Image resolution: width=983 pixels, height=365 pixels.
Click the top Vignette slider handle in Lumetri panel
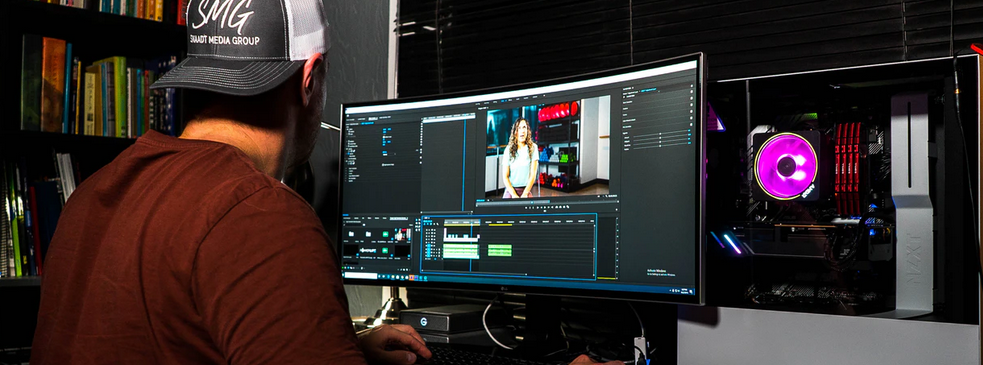(x=660, y=134)
